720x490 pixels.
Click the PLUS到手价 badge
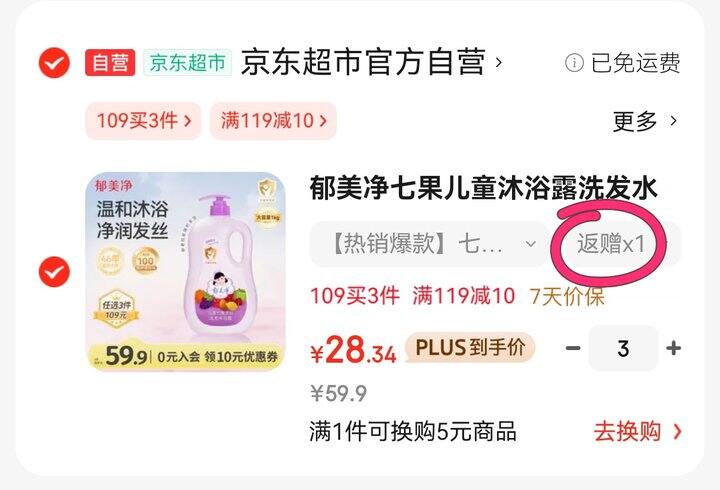[x=470, y=348]
